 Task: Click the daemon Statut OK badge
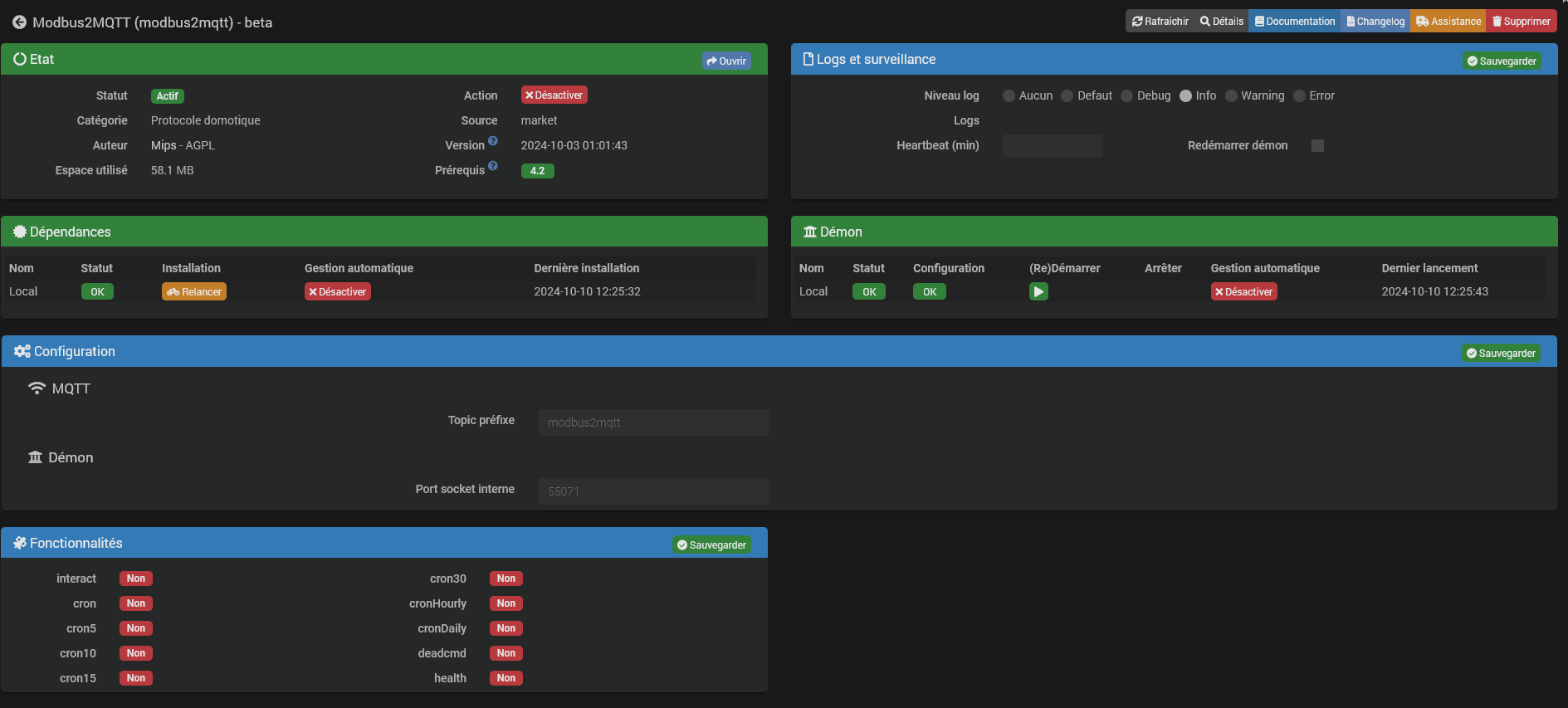tap(869, 292)
